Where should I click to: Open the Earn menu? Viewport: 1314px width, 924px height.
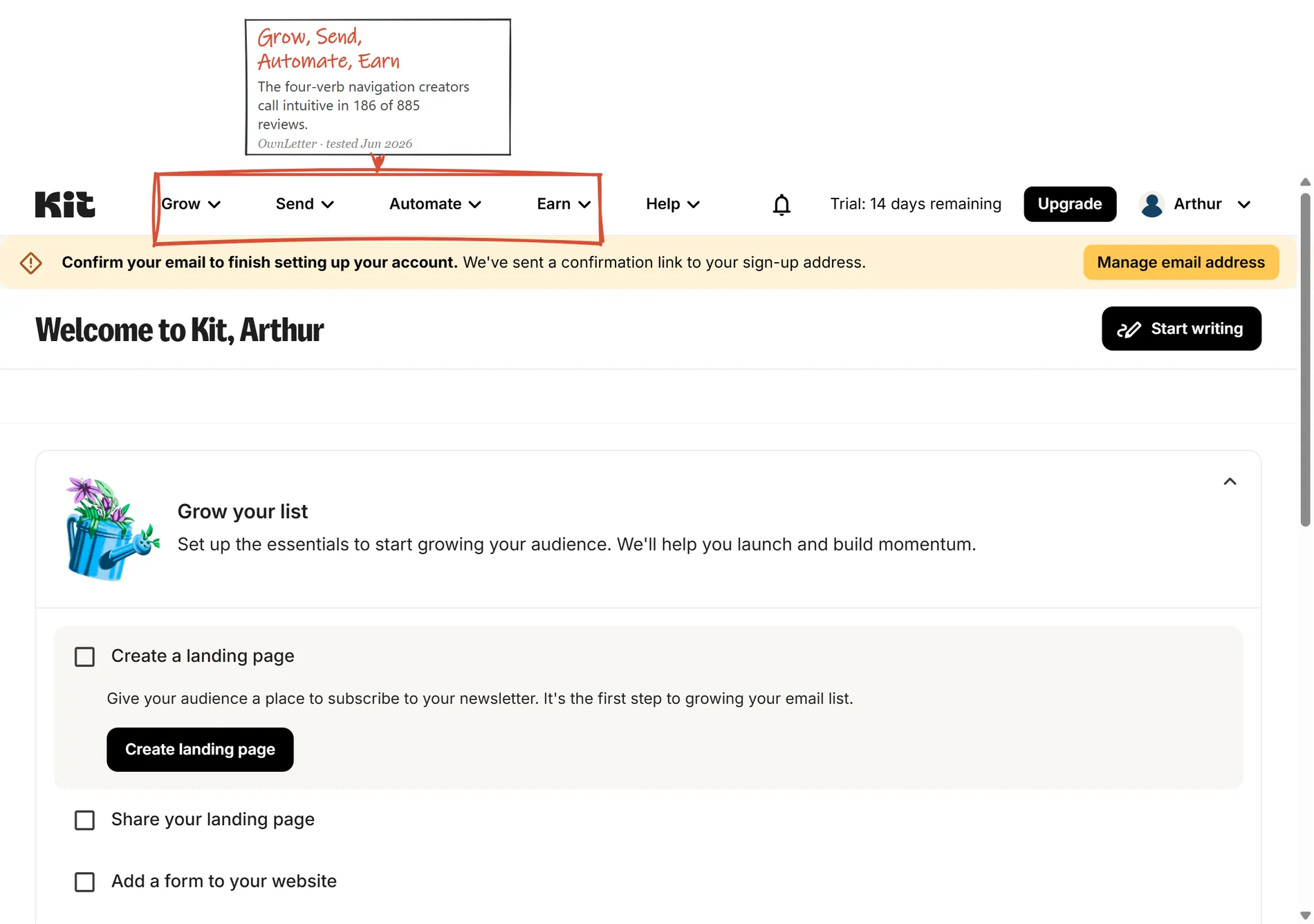[564, 204]
